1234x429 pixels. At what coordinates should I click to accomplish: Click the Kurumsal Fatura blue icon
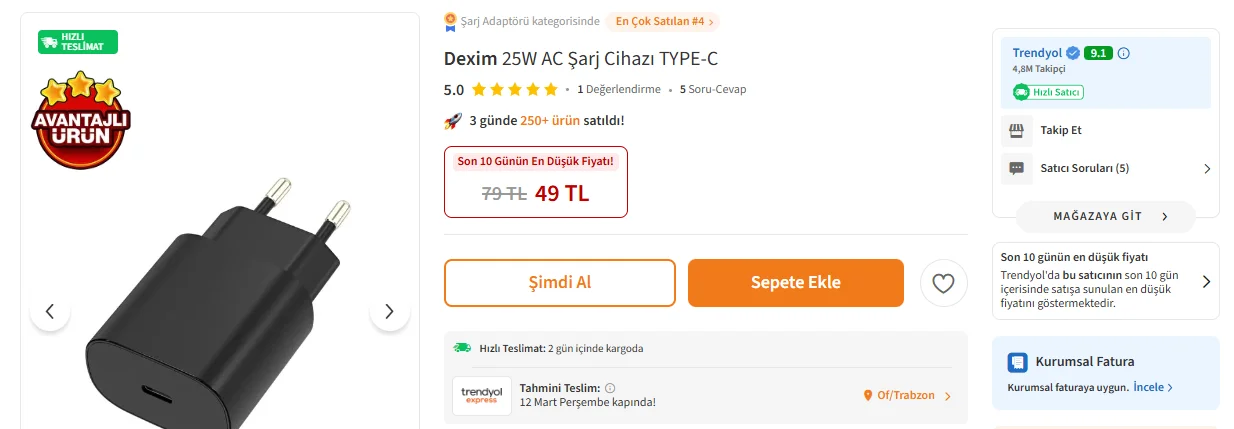(1017, 362)
